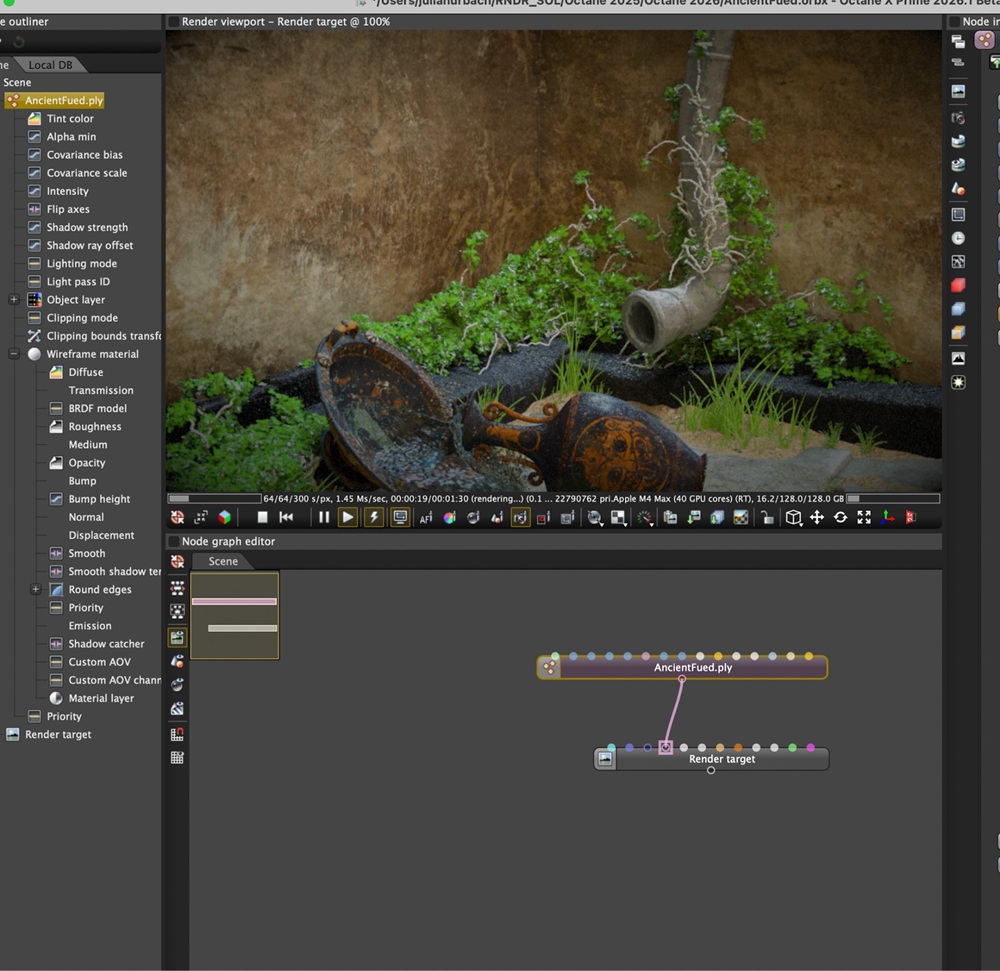Toggle the AF auto-focus picker button

click(426, 518)
